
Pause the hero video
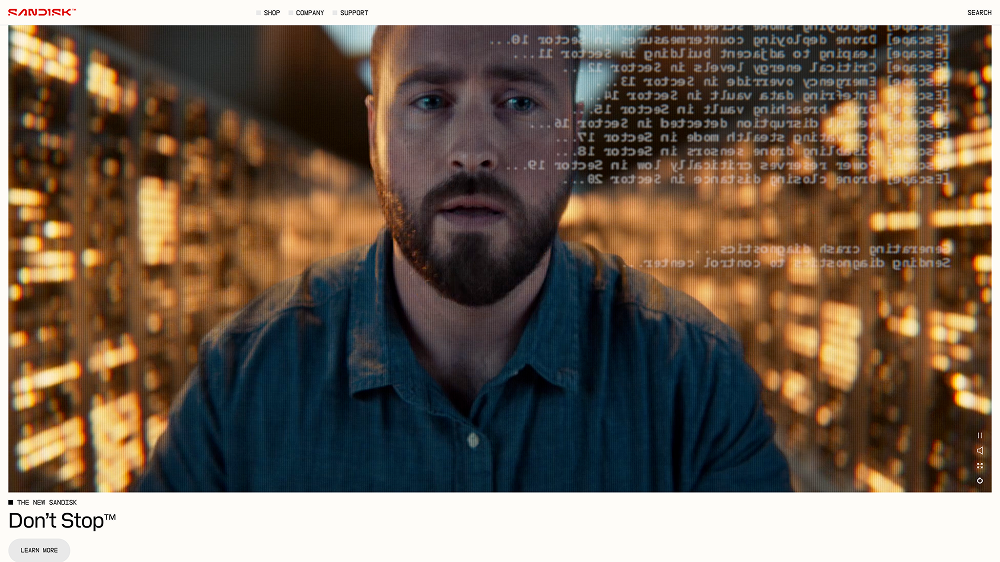pyautogui.click(x=980, y=436)
